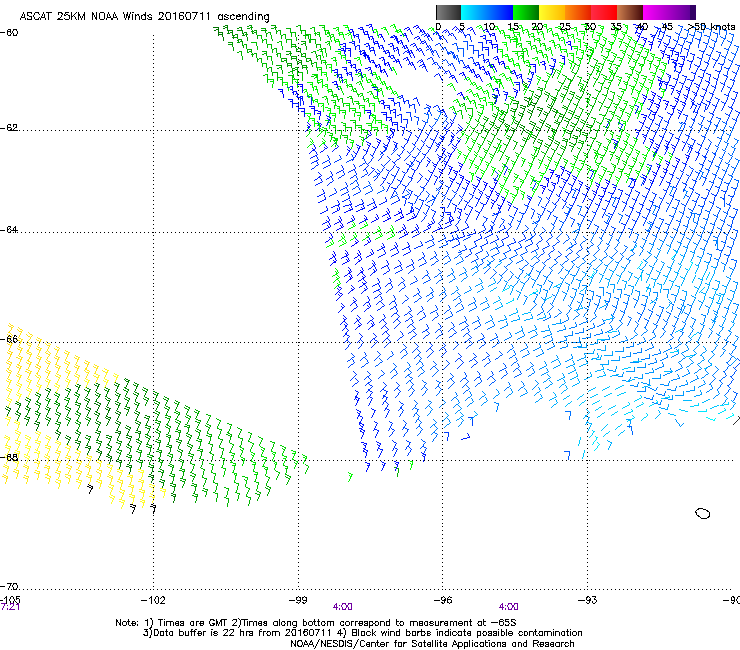Click the "-60" latitude label
Image resolution: width=740 pixels, height=650 pixels.
click(9, 33)
